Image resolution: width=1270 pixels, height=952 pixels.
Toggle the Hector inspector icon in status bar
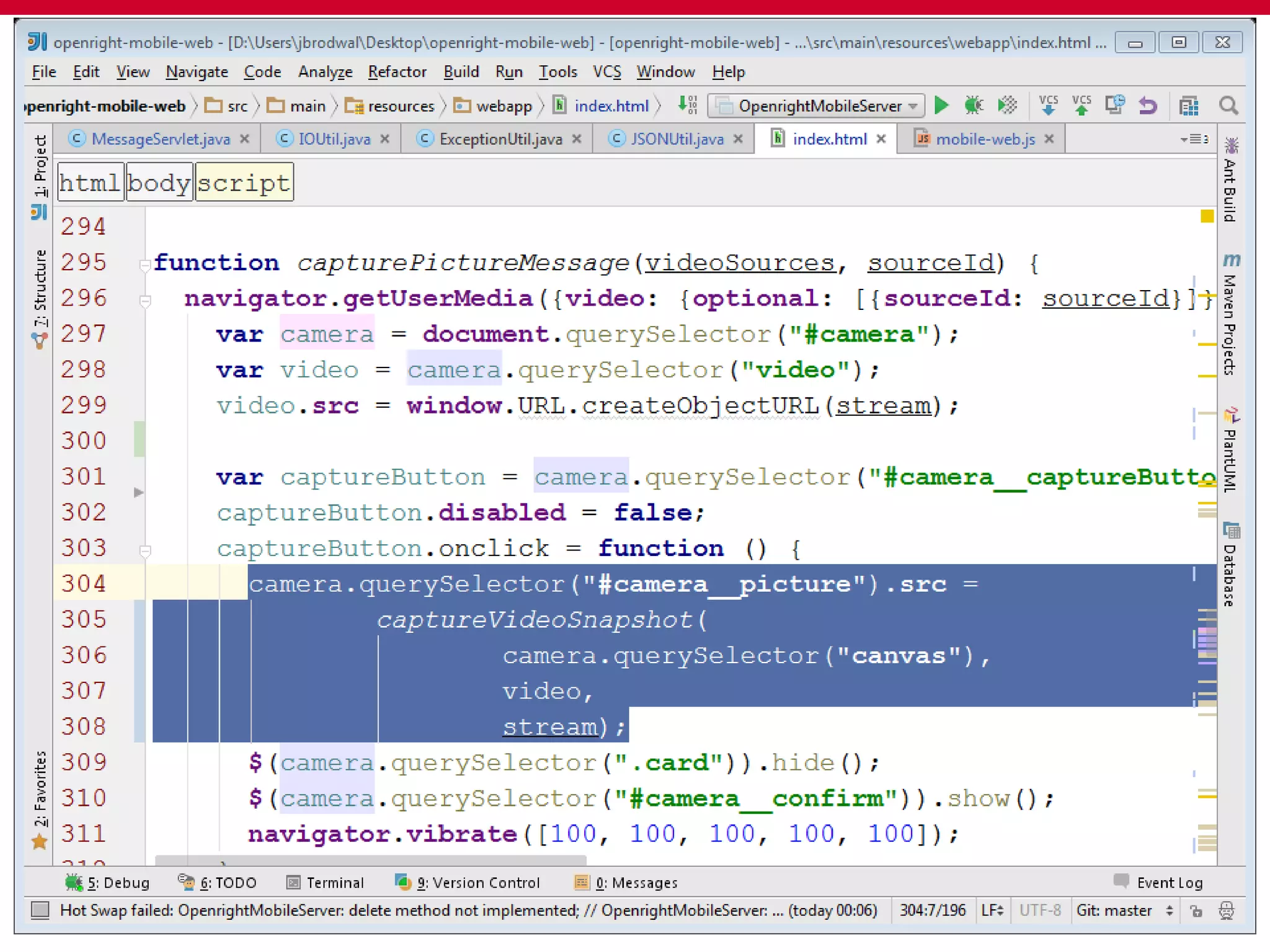click(1227, 910)
